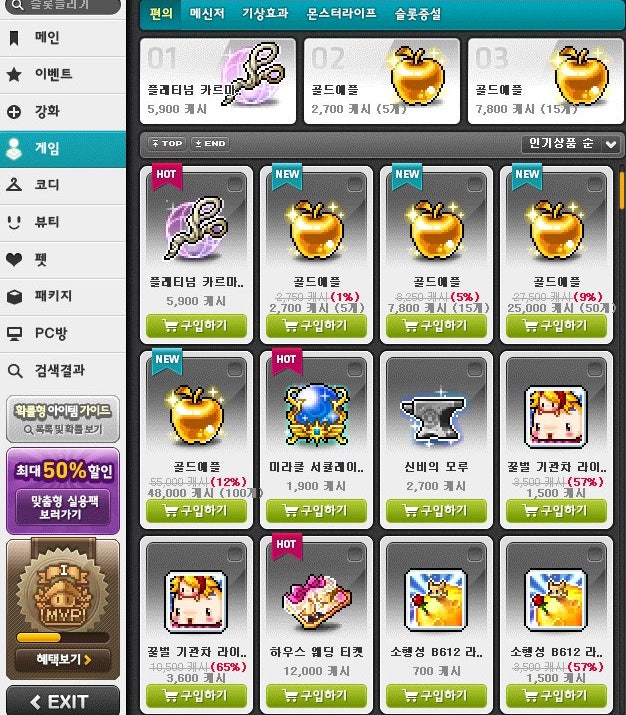
Task: Tick the 신비의 모루 item checkbox
Action: (x=475, y=370)
